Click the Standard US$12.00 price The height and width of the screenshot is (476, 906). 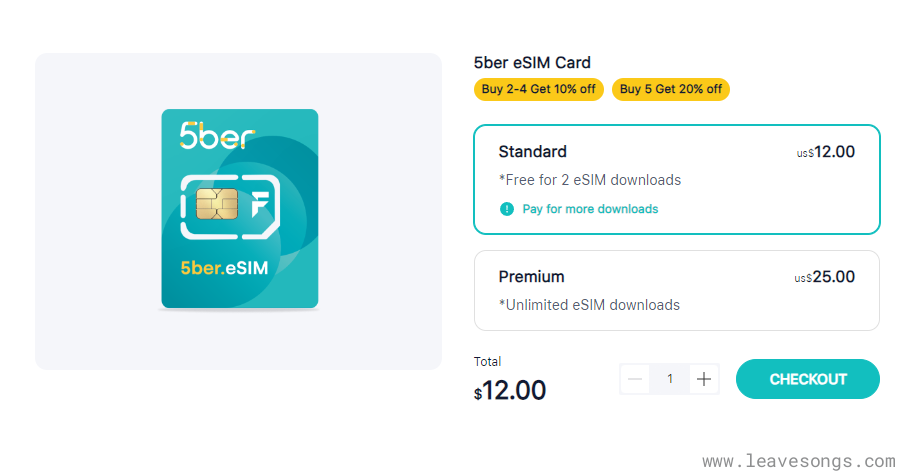pos(826,152)
